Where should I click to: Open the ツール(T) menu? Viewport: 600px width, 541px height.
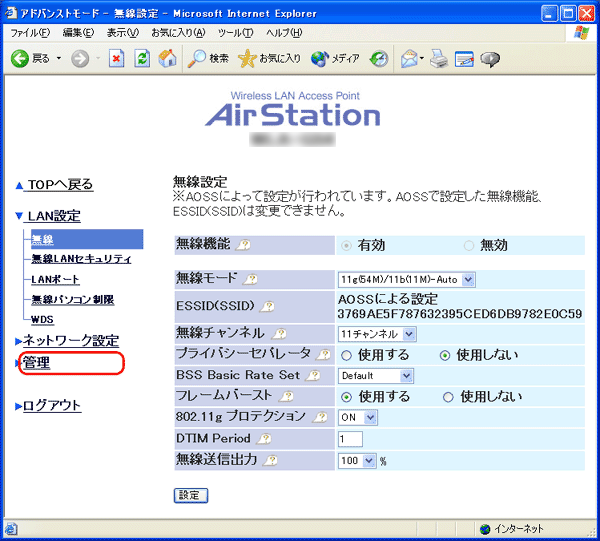coord(236,33)
